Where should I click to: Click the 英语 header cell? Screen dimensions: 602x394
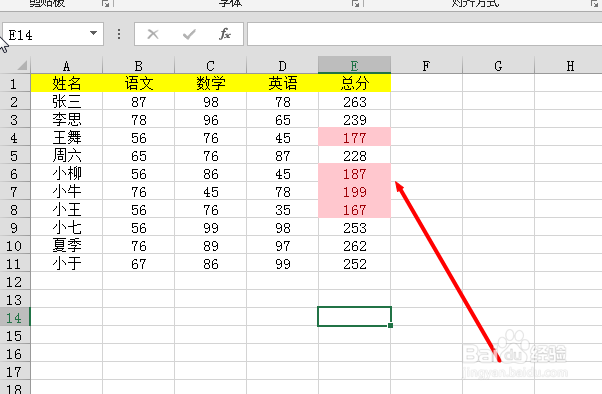282,83
